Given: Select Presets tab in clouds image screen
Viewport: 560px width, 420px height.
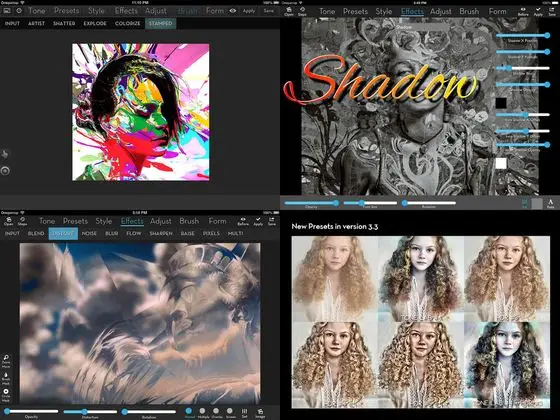Looking at the screenshot, I should [x=75, y=221].
